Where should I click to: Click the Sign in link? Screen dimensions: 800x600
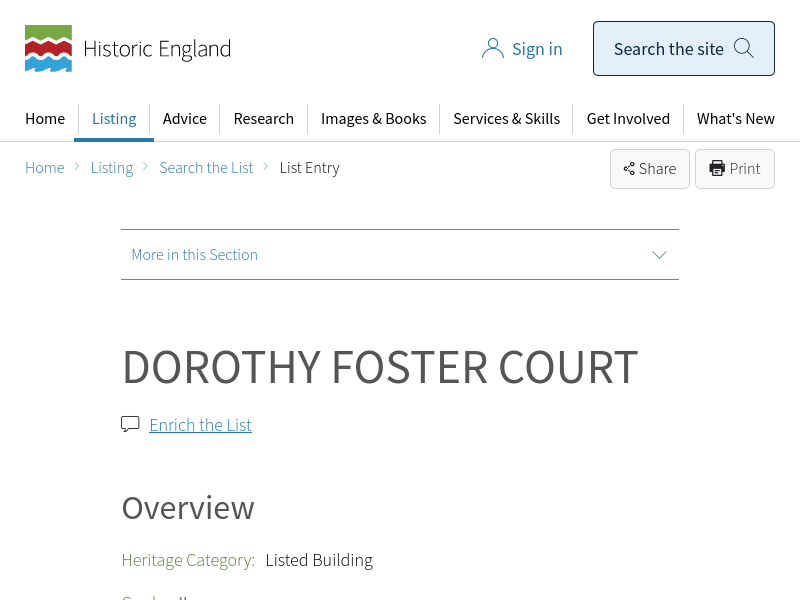tap(537, 49)
